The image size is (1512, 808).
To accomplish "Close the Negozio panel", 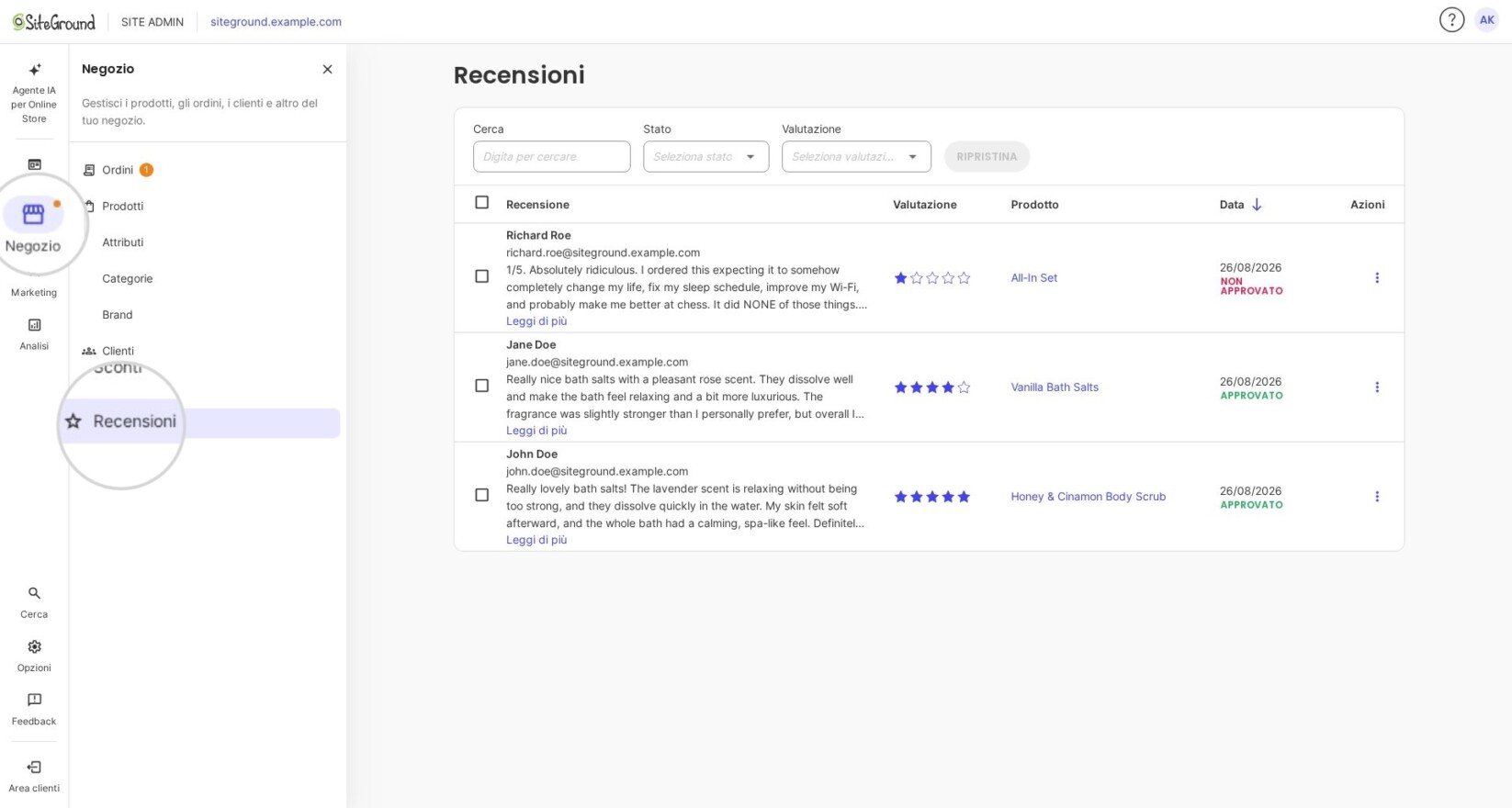I will point(327,69).
